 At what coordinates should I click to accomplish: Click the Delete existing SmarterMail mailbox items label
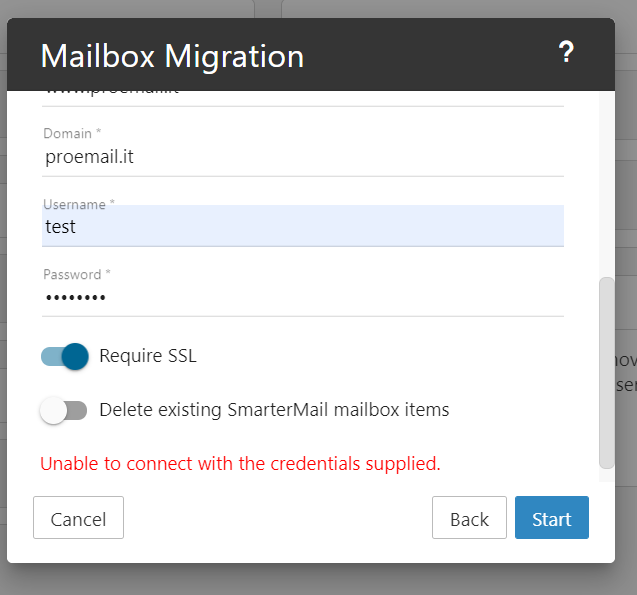pyautogui.click(x=274, y=410)
